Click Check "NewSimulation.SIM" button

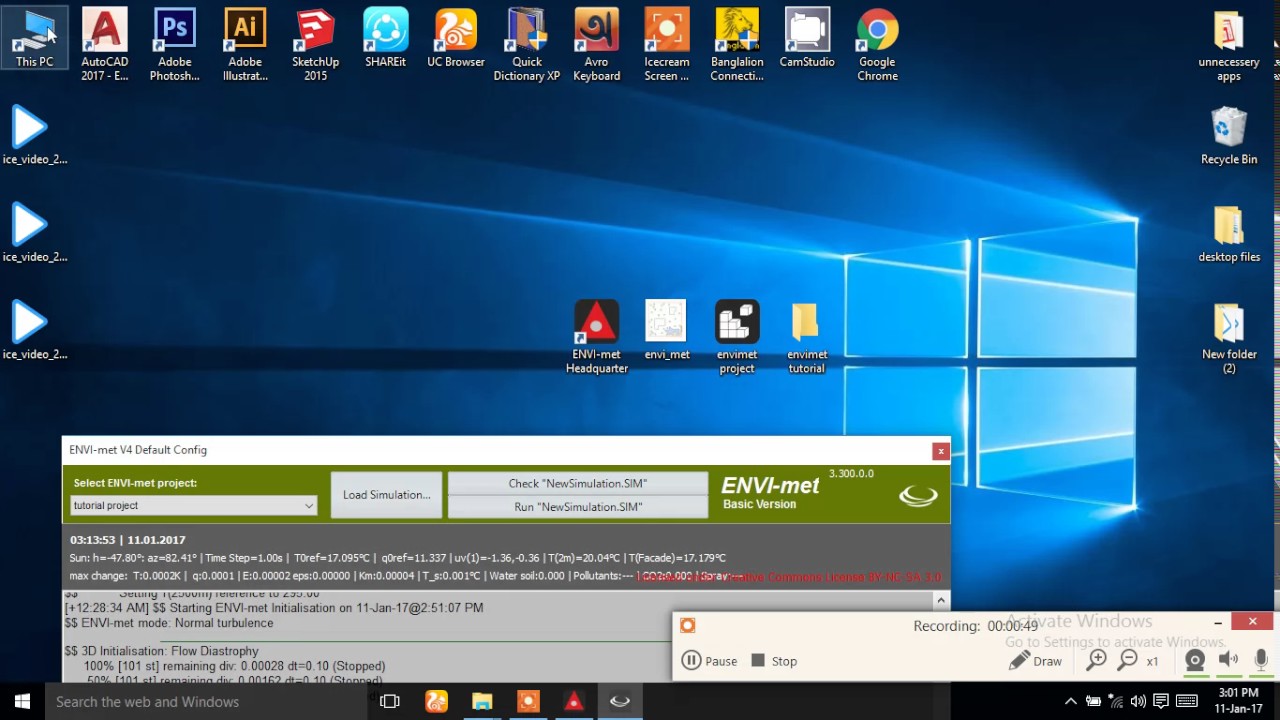pos(578,483)
